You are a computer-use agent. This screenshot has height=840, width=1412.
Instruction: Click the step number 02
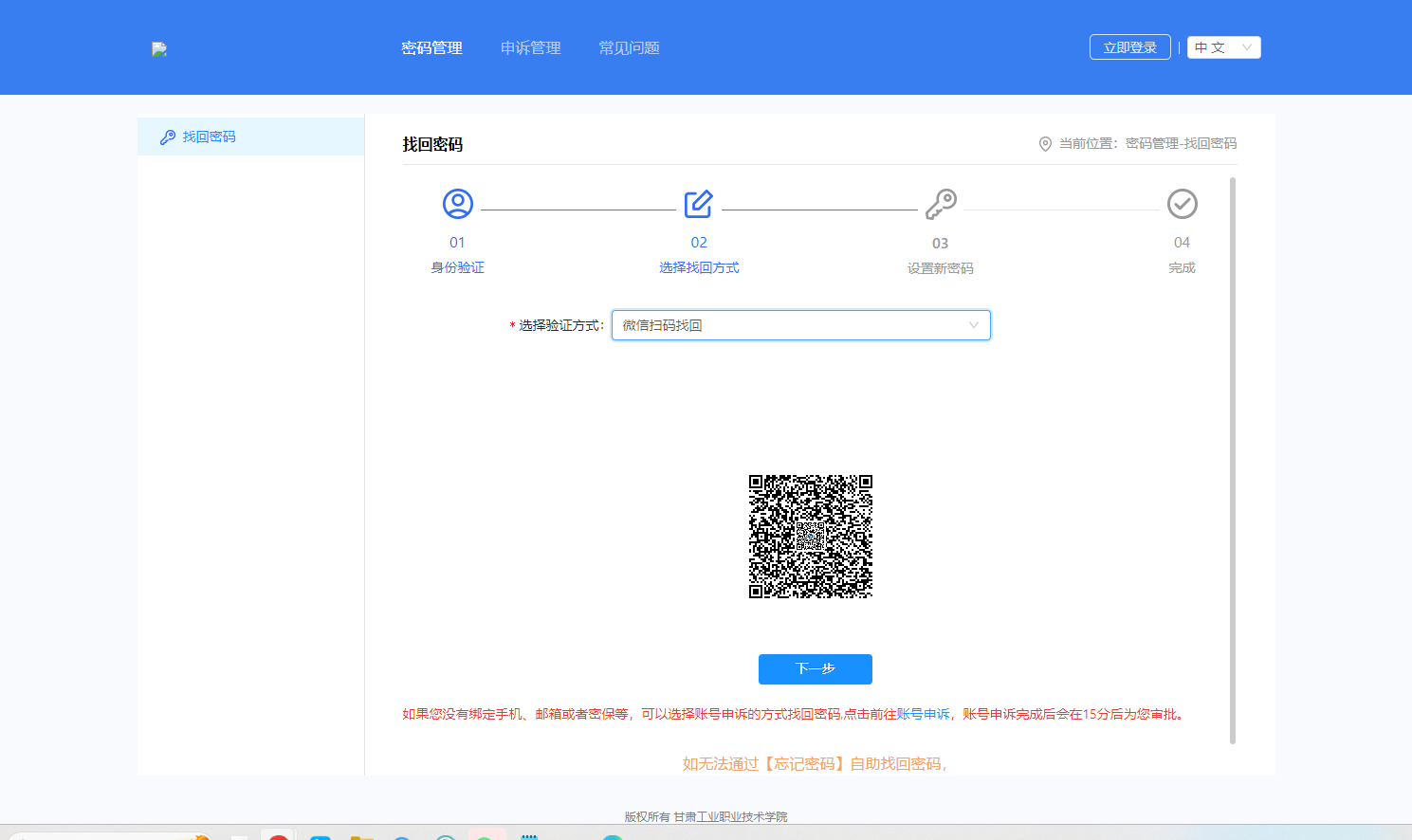699,243
